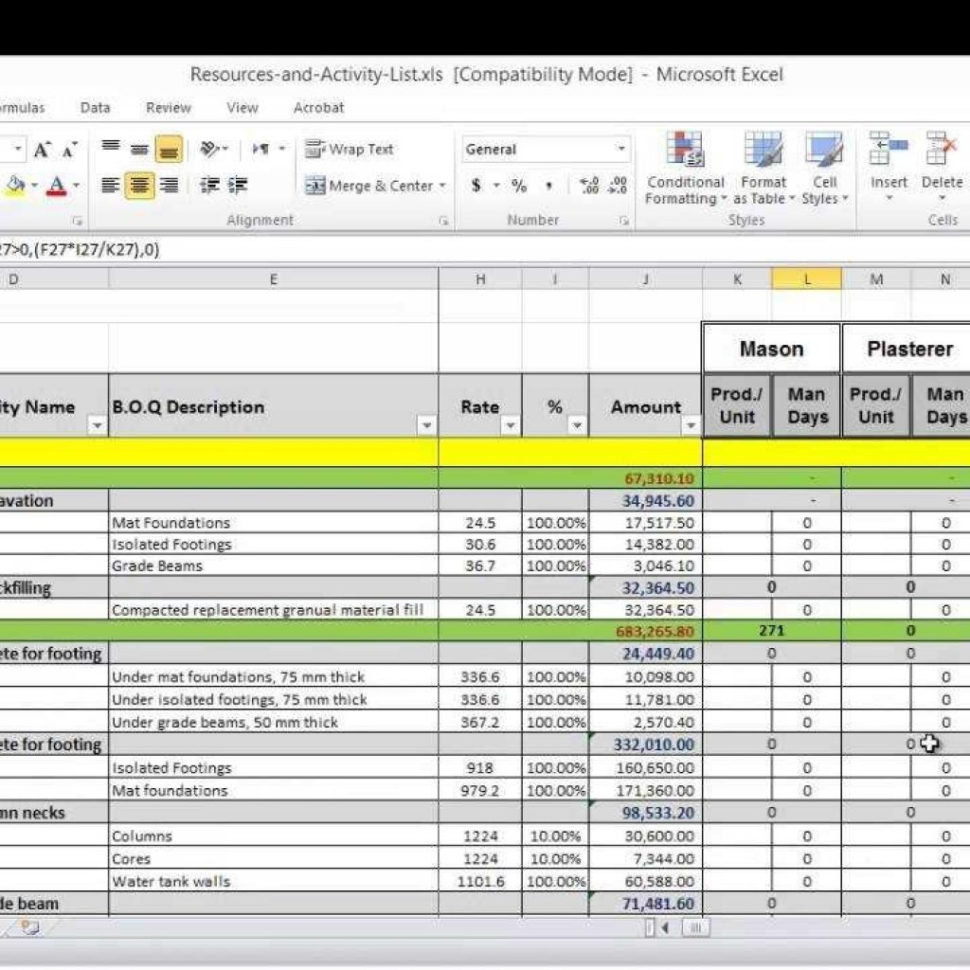Screen dimensions: 970x970
Task: Toggle Align Text Left
Action: [110, 186]
